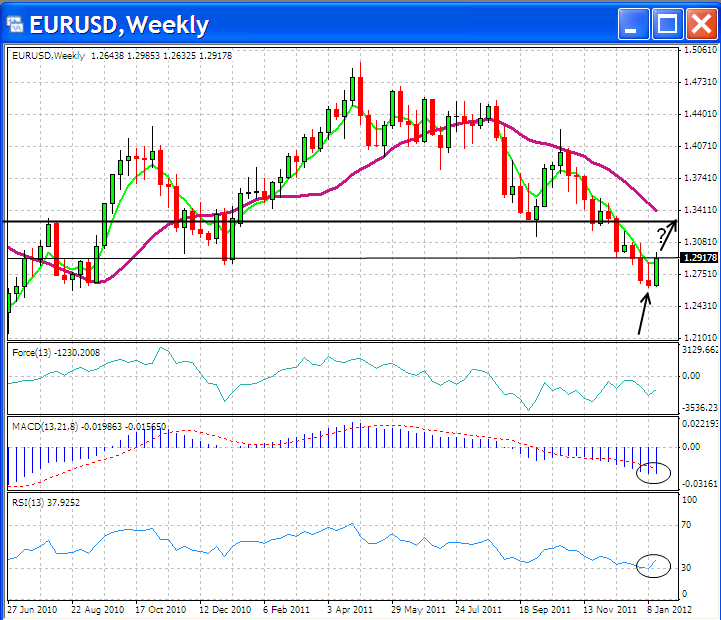Click the 6 Feb 2011 date label
The image size is (721, 620).
point(286,610)
